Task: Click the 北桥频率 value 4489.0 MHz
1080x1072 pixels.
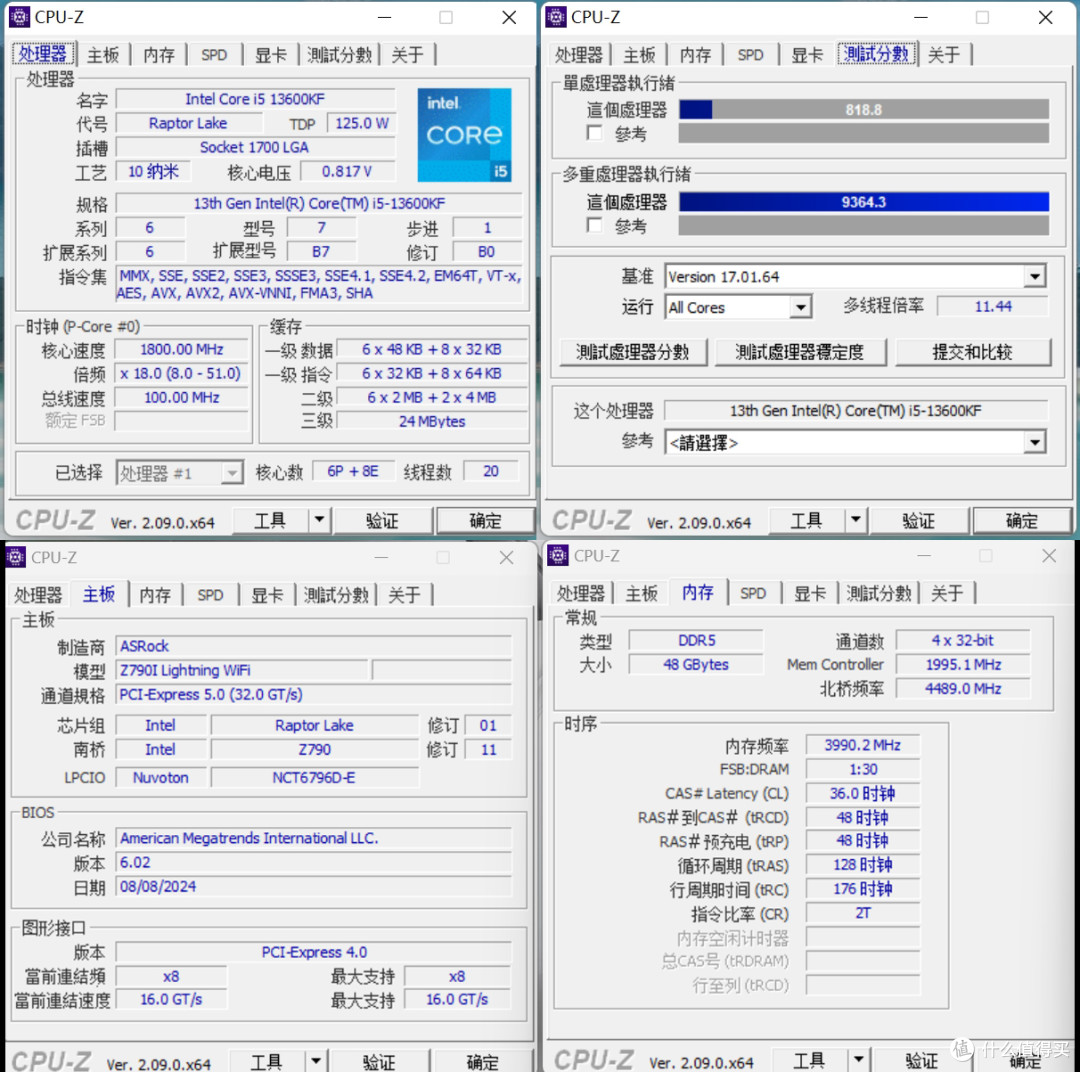Action: click(x=963, y=689)
